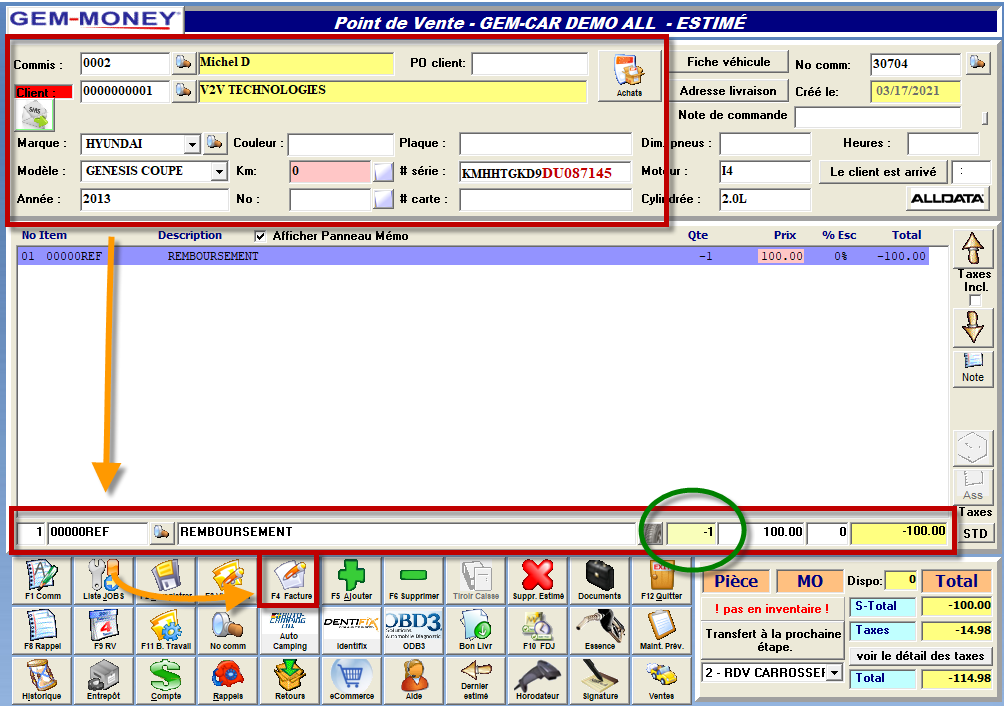The width and height of the screenshot is (1004, 706).
Task: Expand Marque HYUNDAI dropdown
Action: coord(192,144)
